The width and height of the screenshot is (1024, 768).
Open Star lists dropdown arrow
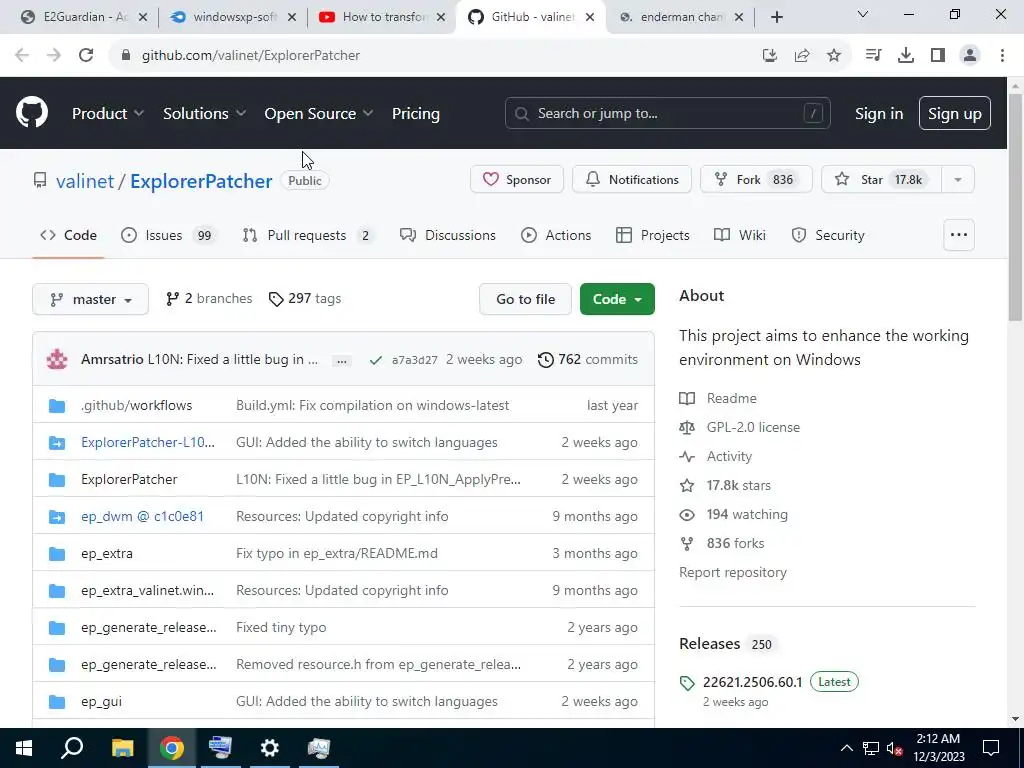tap(958, 180)
